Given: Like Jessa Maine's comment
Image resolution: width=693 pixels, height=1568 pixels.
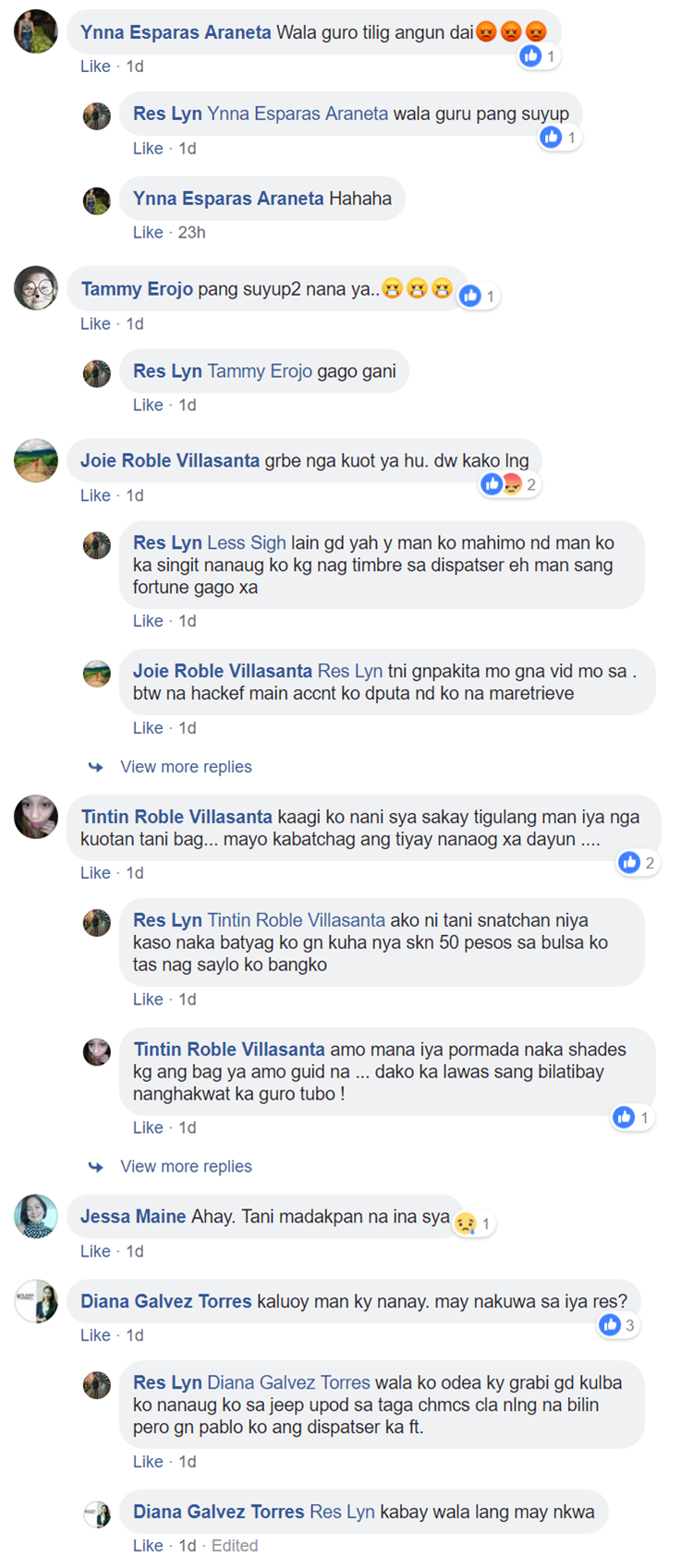Looking at the screenshot, I should (x=95, y=1251).
